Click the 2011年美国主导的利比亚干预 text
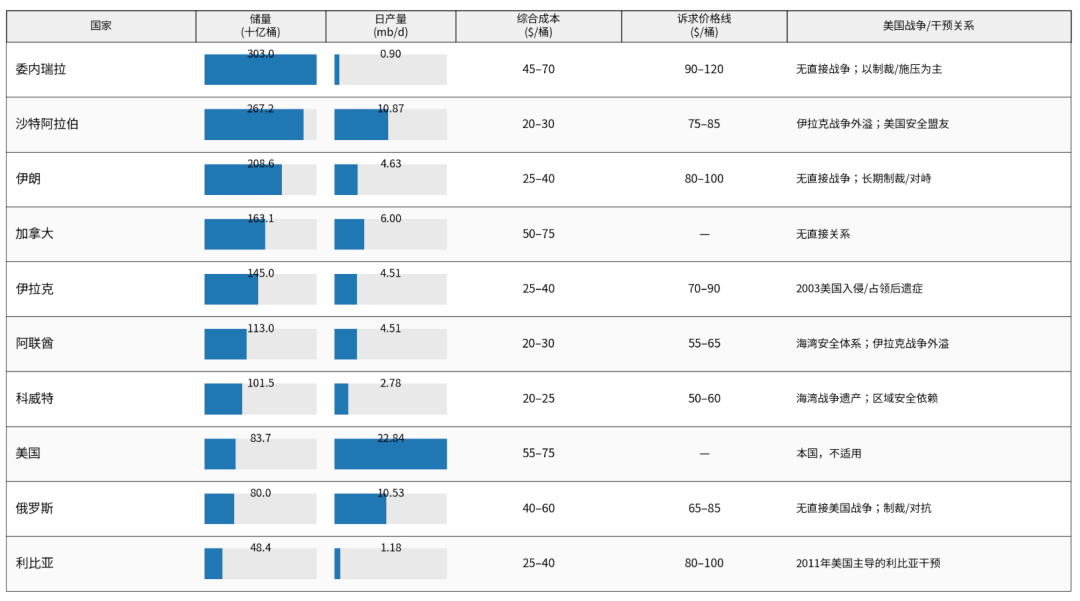This screenshot has width=1080, height=601. [x=868, y=563]
